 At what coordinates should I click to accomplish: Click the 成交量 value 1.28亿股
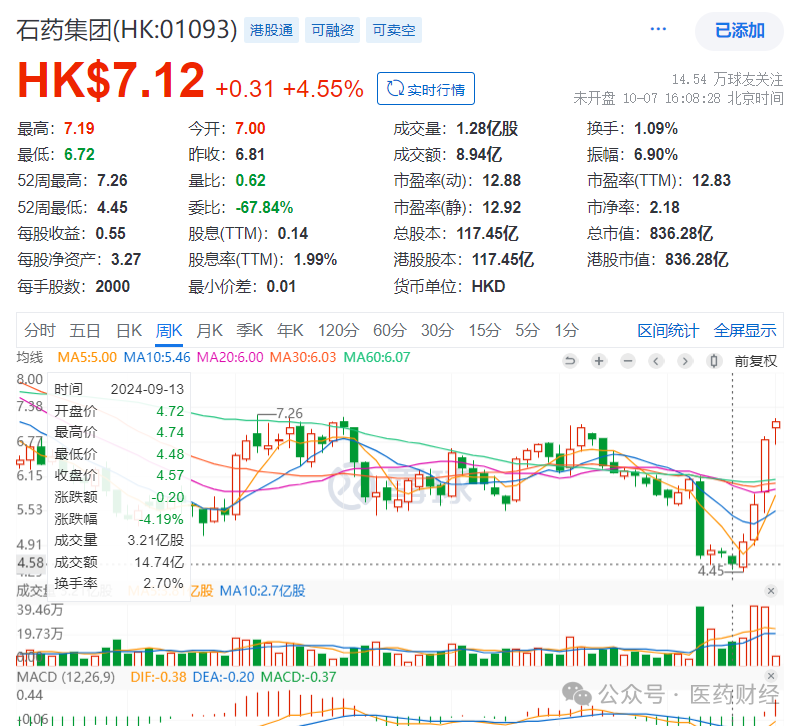point(487,128)
